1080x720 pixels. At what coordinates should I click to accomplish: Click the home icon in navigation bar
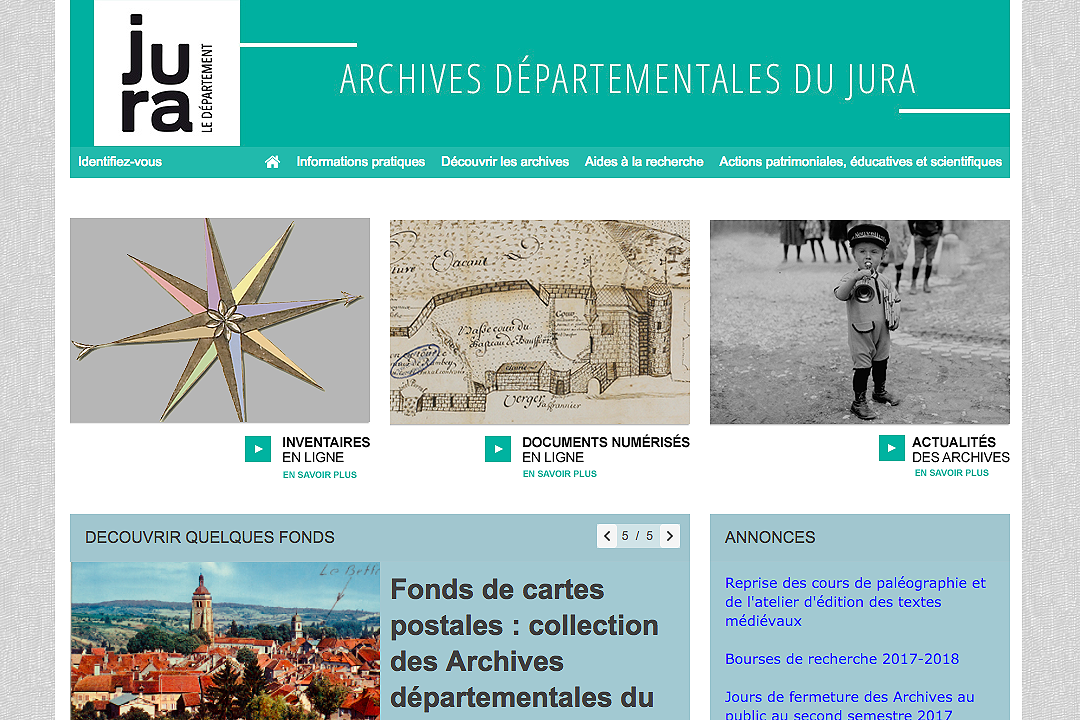272,162
